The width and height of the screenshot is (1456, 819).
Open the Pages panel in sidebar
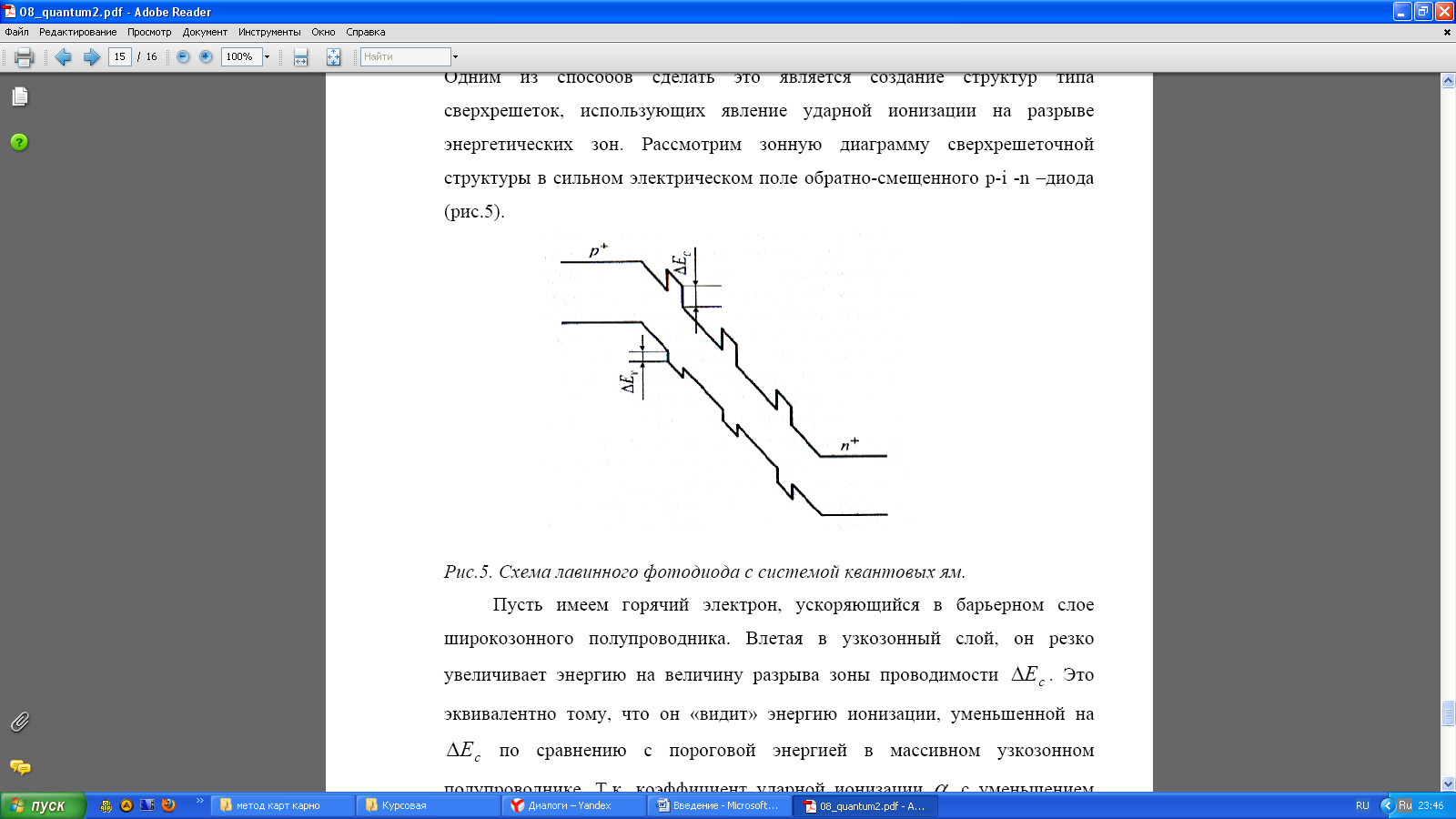click(x=20, y=96)
